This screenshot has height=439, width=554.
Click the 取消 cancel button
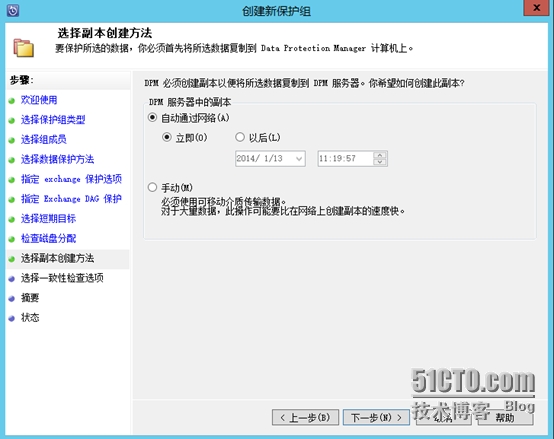443,417
